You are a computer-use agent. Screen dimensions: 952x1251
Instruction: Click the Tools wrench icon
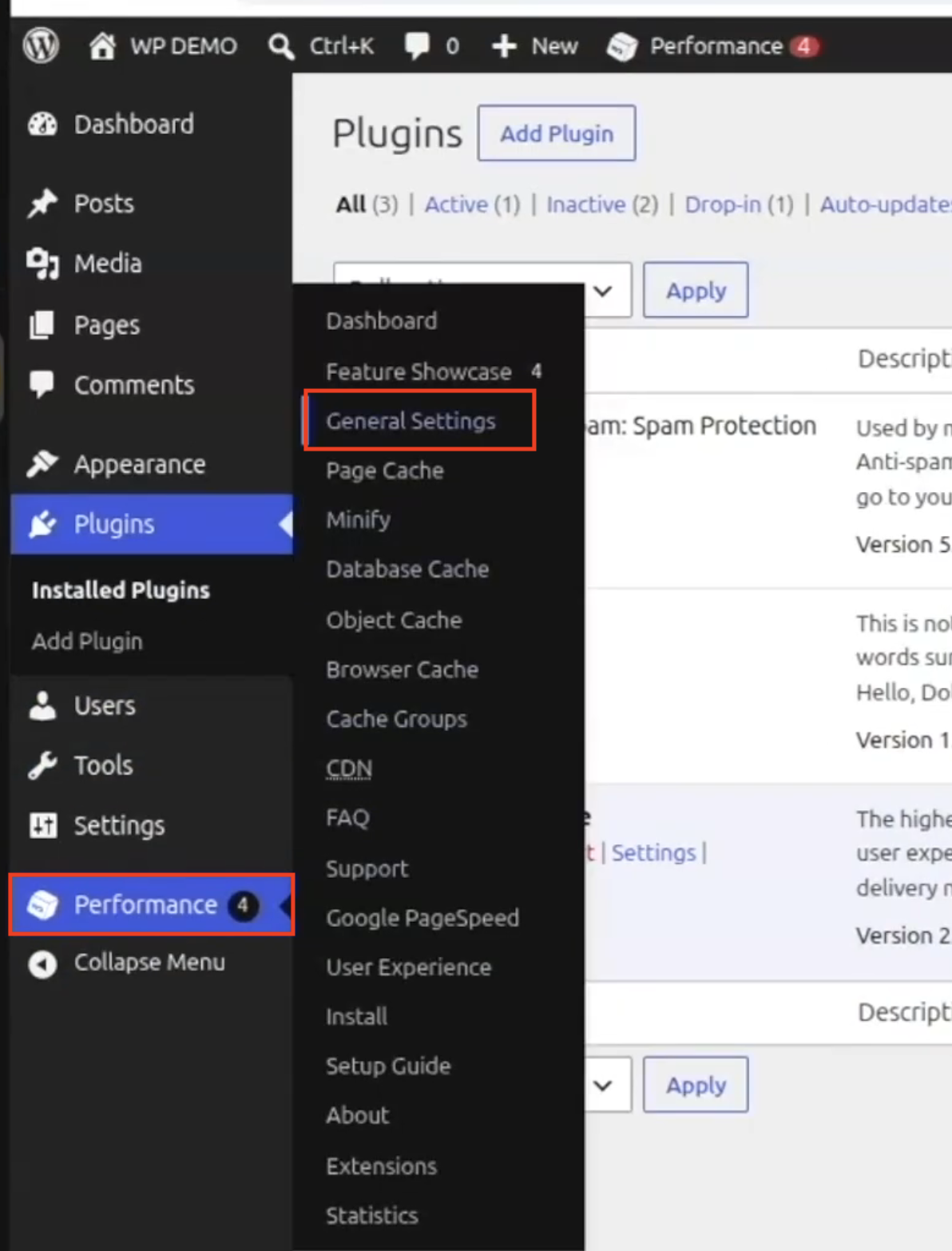(42, 765)
